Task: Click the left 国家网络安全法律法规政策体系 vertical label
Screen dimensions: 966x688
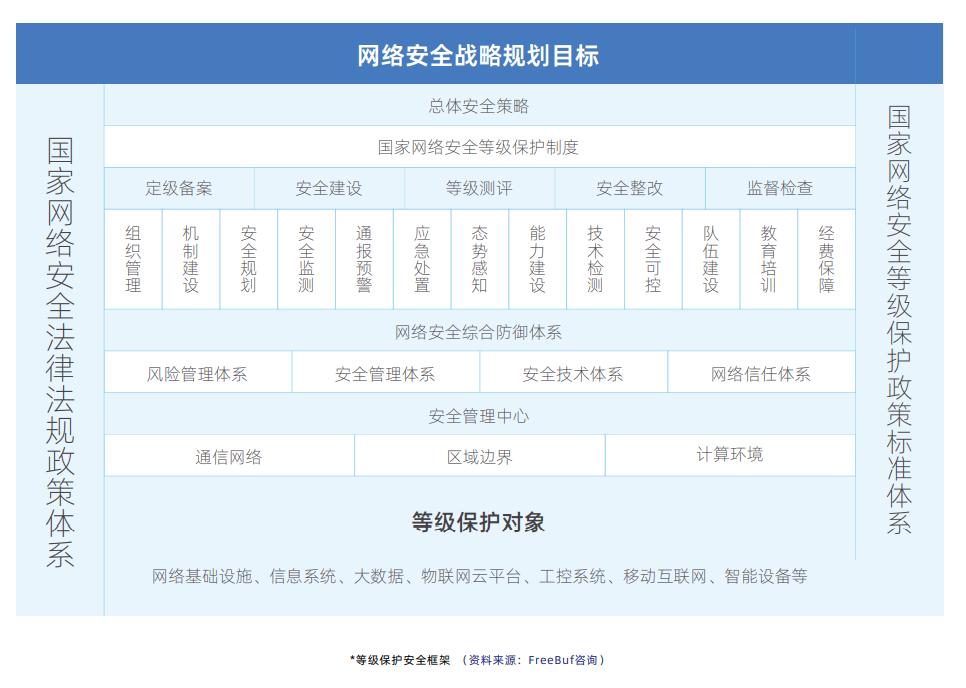Action: [x=60, y=352]
